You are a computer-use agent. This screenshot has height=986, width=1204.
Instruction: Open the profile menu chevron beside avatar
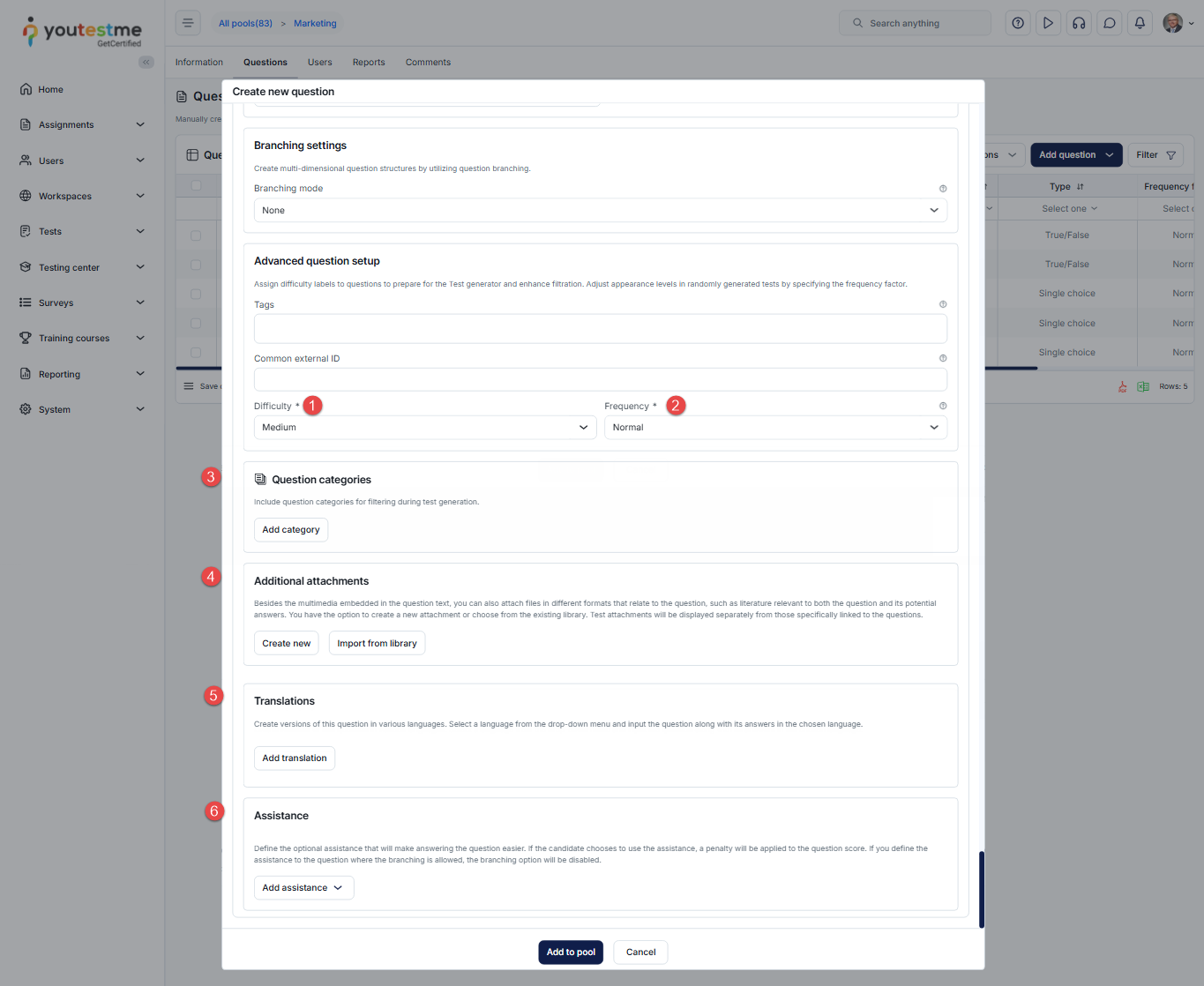click(1192, 24)
